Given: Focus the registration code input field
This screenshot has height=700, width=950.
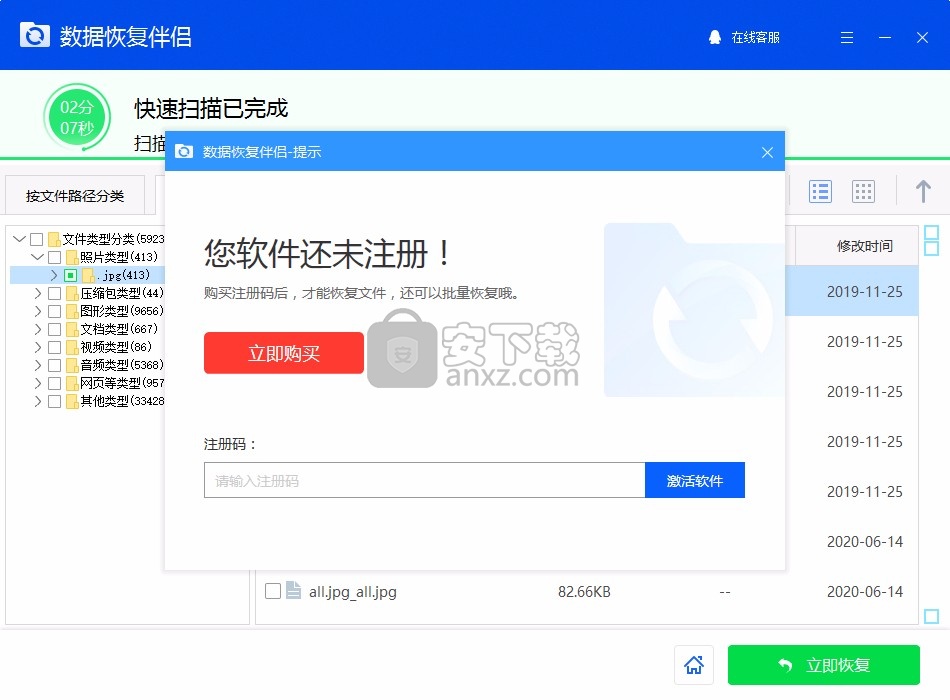Looking at the screenshot, I should click(425, 481).
